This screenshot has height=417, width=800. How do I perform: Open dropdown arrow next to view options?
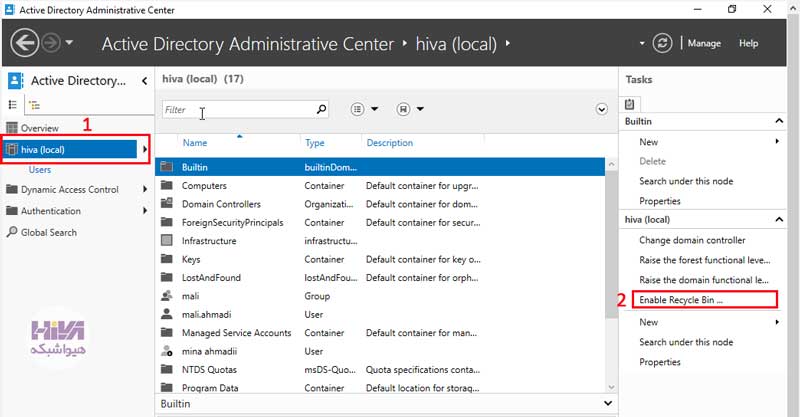374,109
